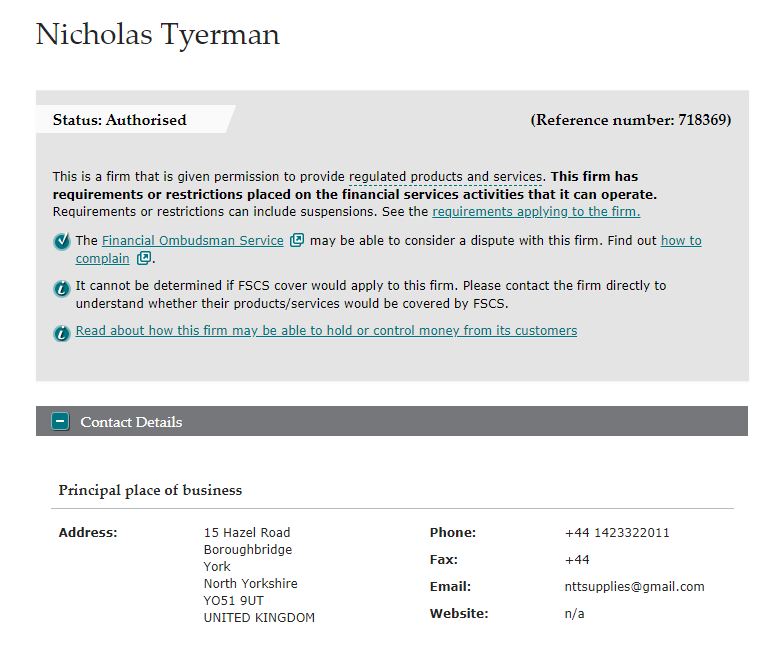Click the email nttsupplies@gmail.com
This screenshot has width=771, height=652.
[634, 586]
